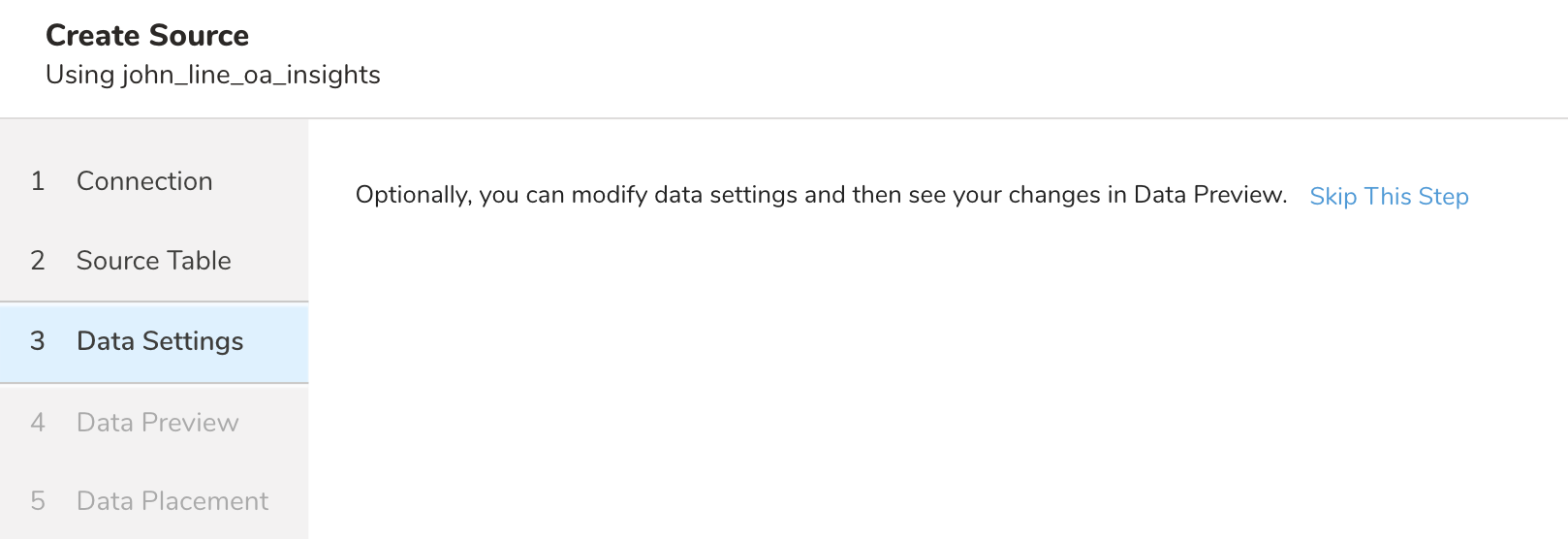Screen dimensions: 1568x539
Task: Jump to the Data Placement step
Action: 172,501
